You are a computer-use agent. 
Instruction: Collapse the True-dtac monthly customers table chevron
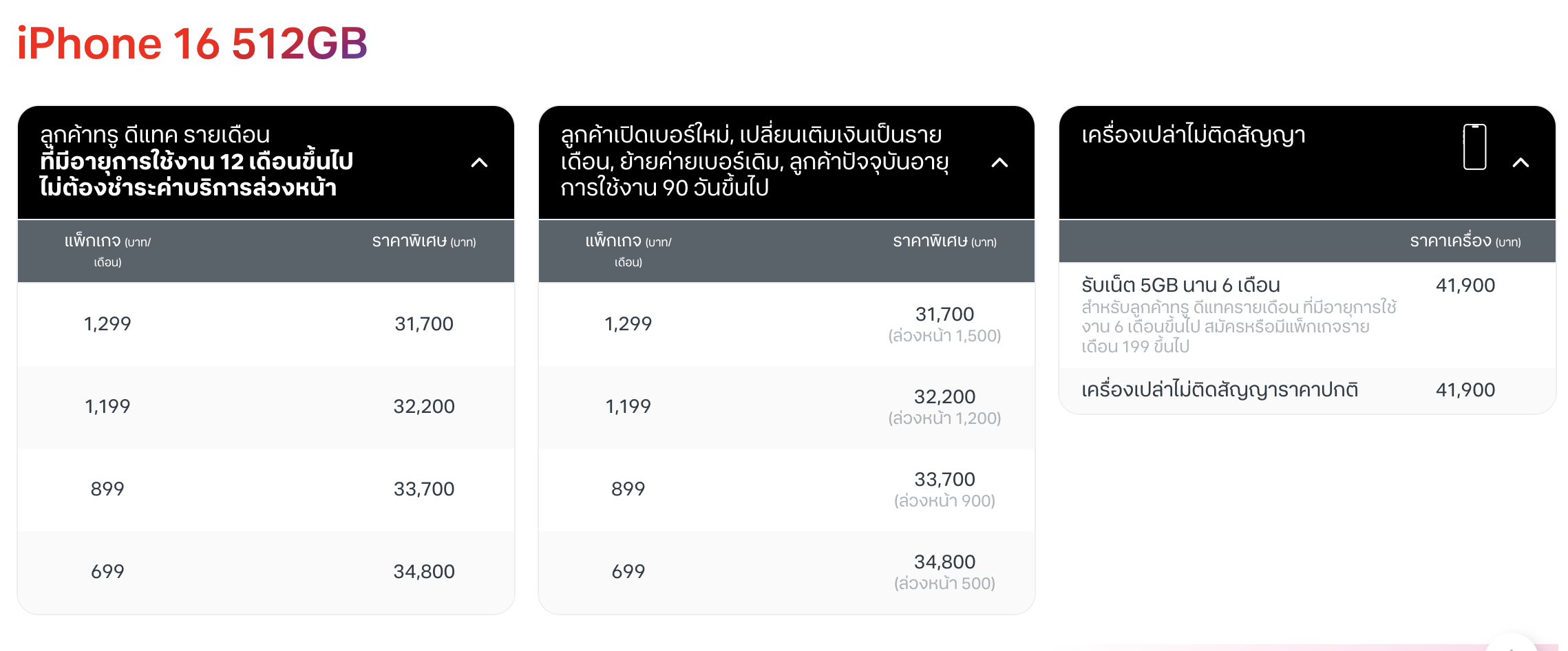pyautogui.click(x=479, y=162)
